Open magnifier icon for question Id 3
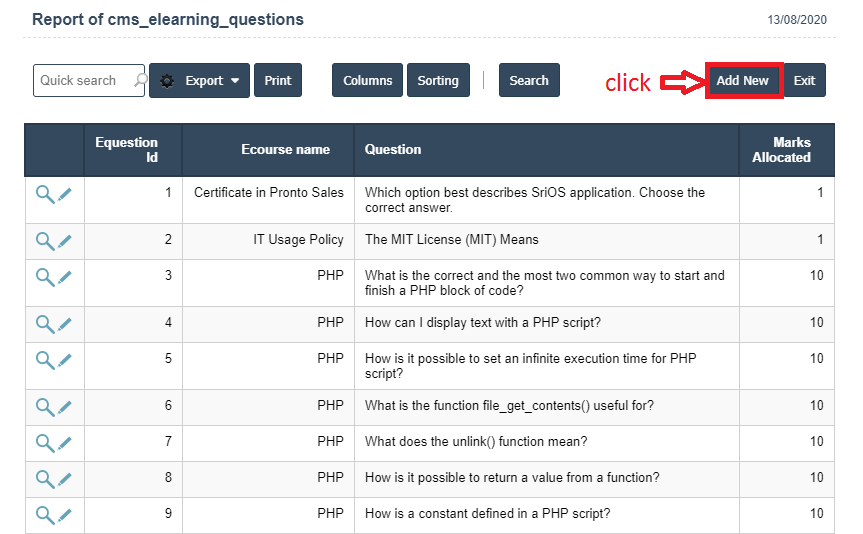This screenshot has width=863, height=534. pyautogui.click(x=45, y=277)
